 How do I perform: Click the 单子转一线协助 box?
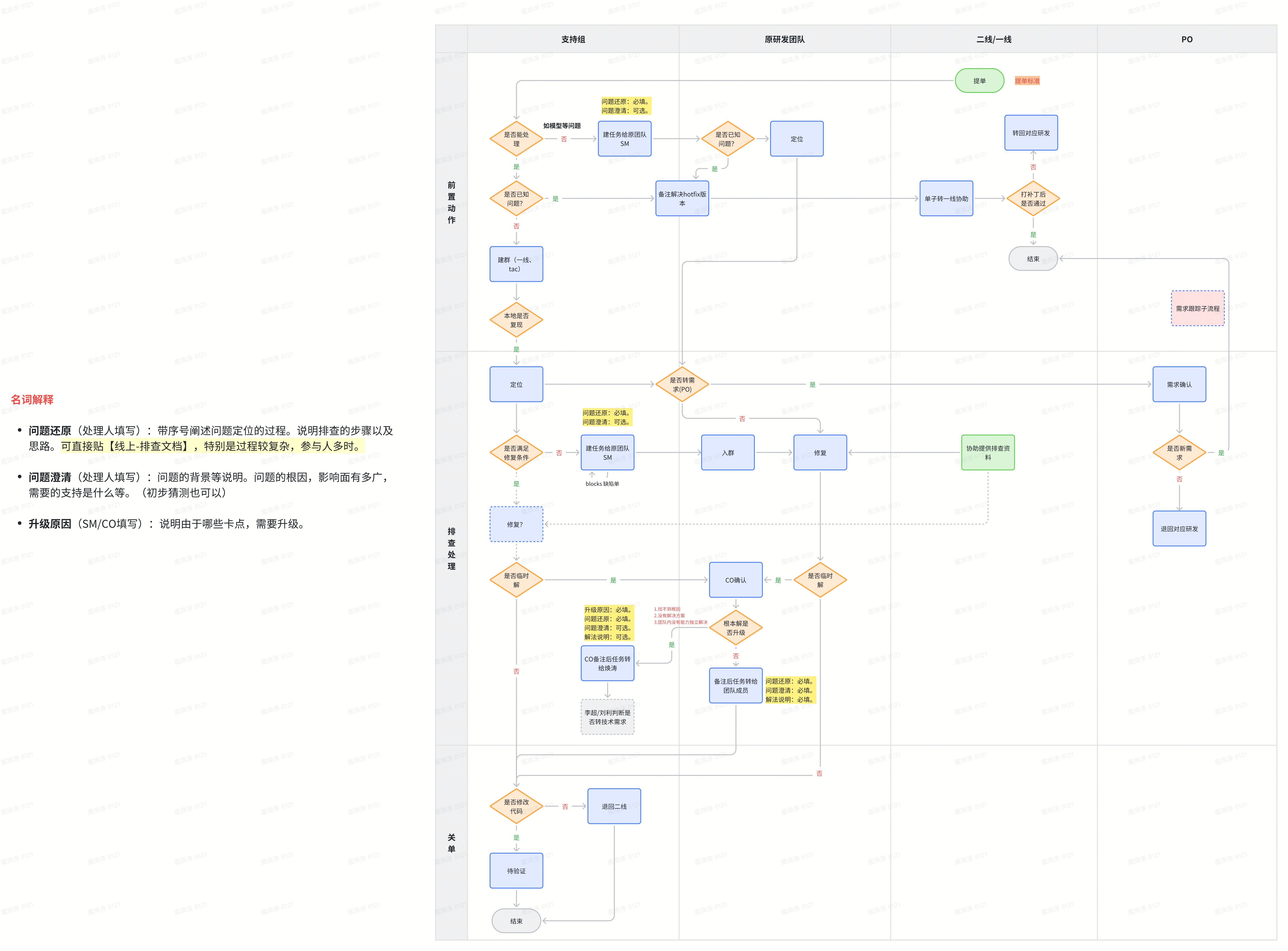coord(946,199)
